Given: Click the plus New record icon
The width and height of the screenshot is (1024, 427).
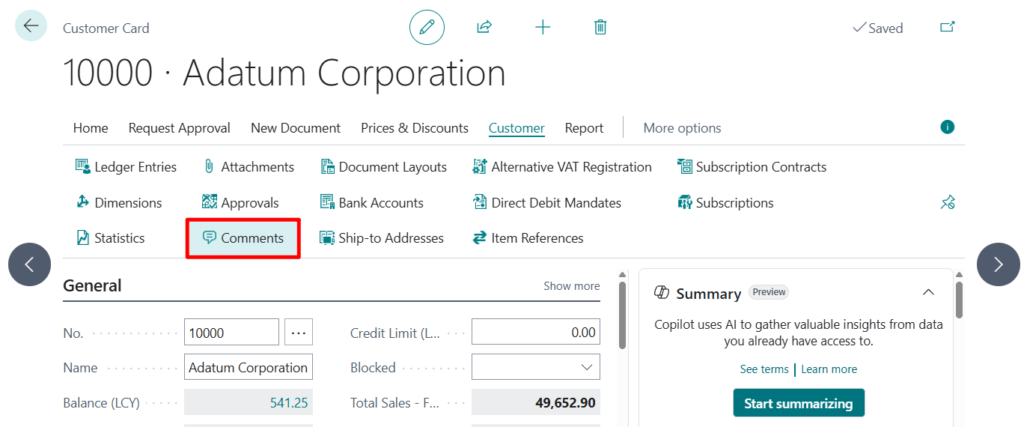Looking at the screenshot, I should tap(542, 27).
